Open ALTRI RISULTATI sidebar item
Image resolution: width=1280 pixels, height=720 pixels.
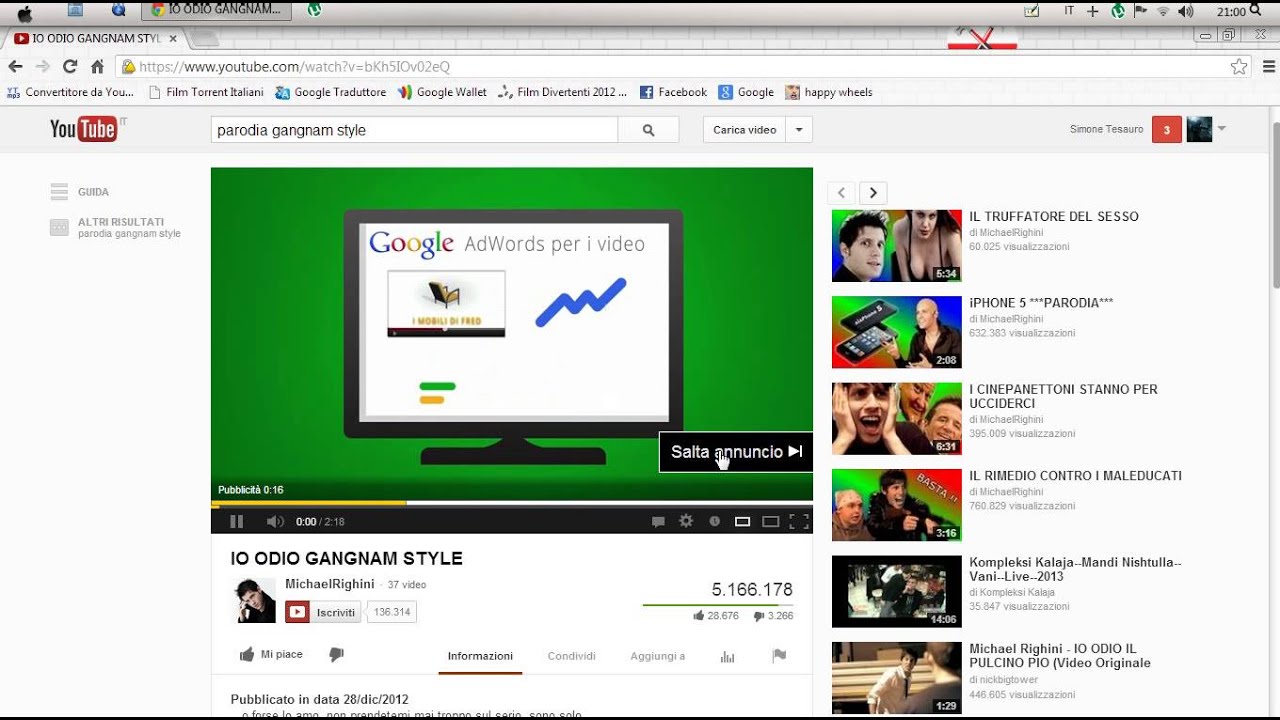pyautogui.click(x=115, y=227)
